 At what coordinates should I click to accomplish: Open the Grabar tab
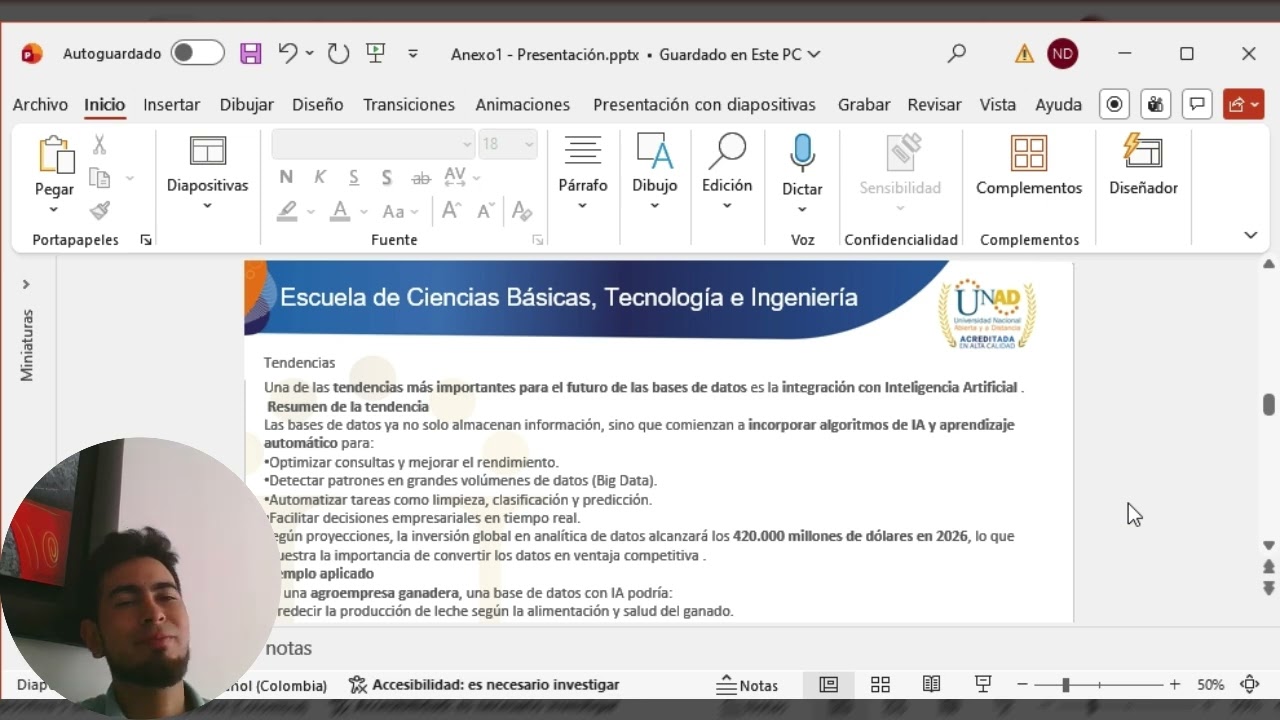click(x=864, y=104)
